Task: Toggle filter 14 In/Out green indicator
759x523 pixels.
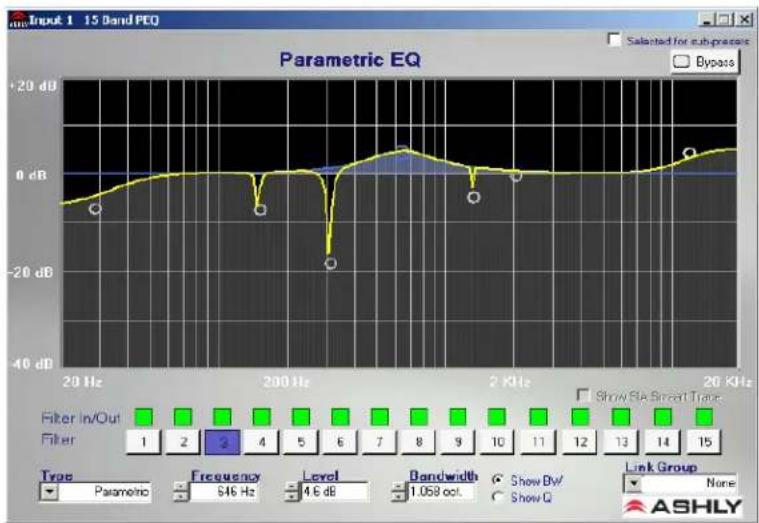Action: 663,416
